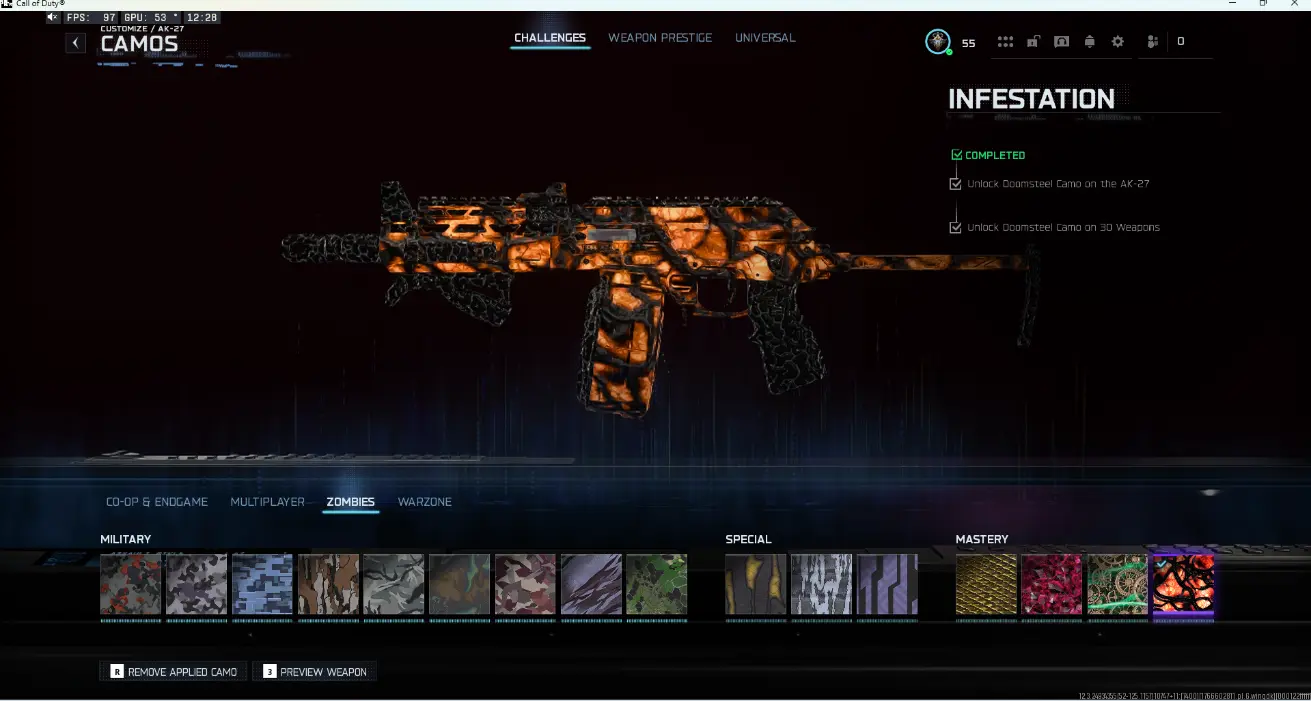The width and height of the screenshot is (1311, 701).
Task: Select maroon splinter Military camo
Action: [x=525, y=584]
